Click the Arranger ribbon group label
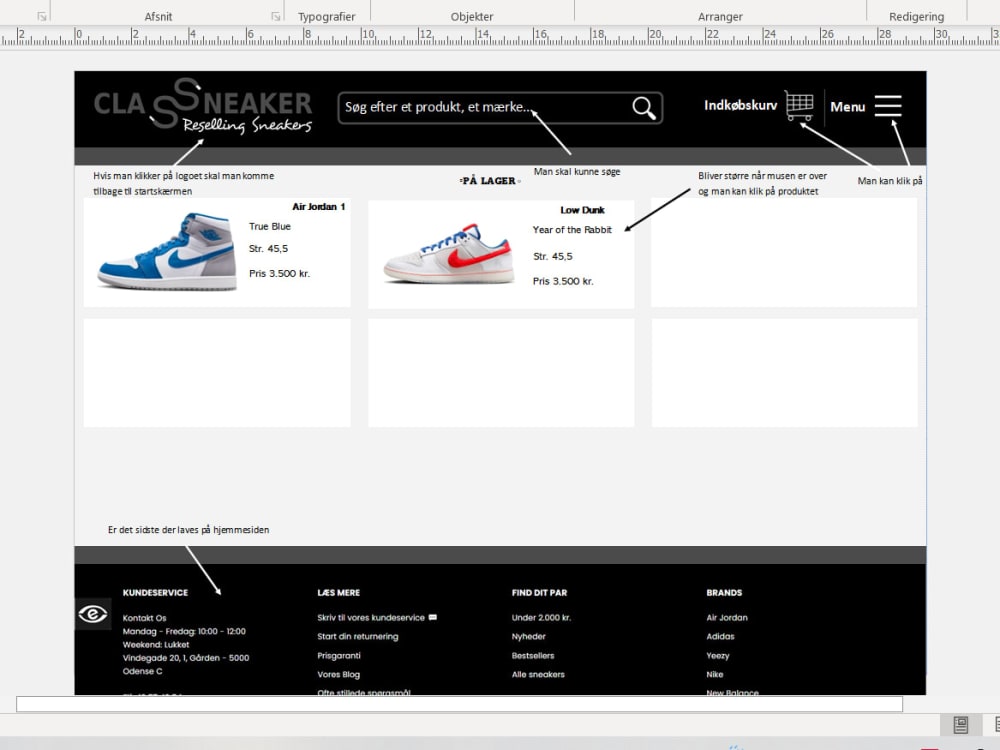Screen dimensions: 1000x750 point(720,17)
